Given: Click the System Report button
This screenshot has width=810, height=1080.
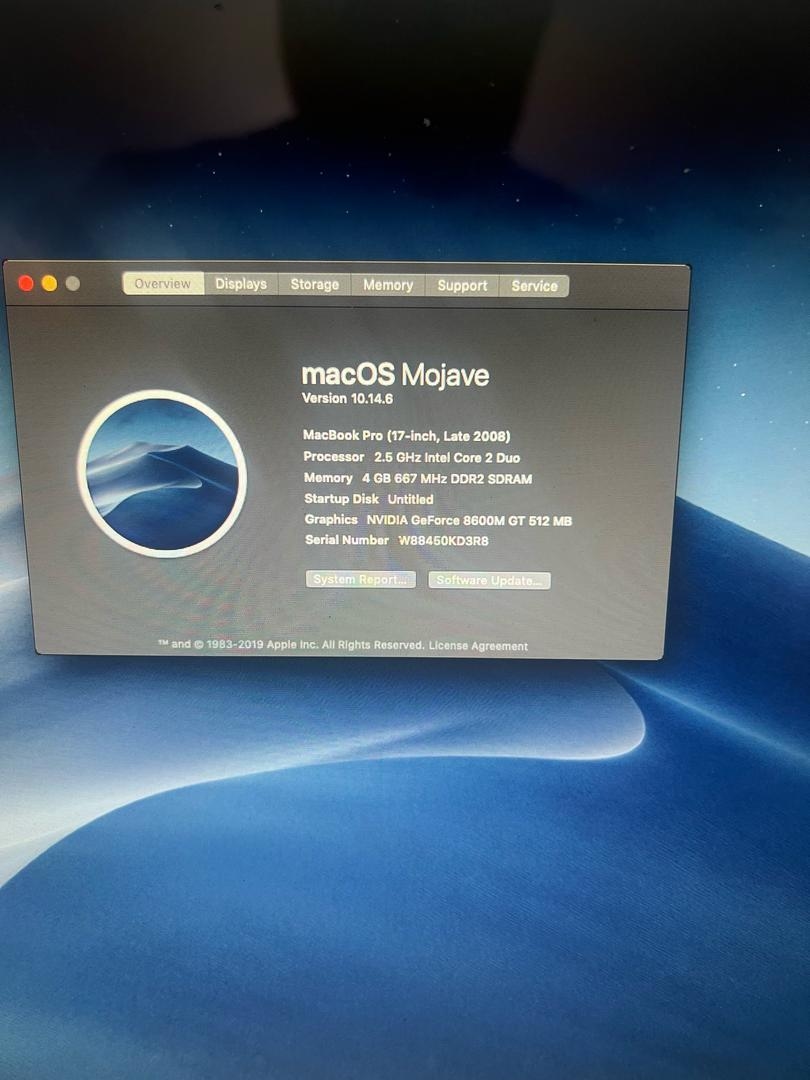Looking at the screenshot, I should click(360, 580).
